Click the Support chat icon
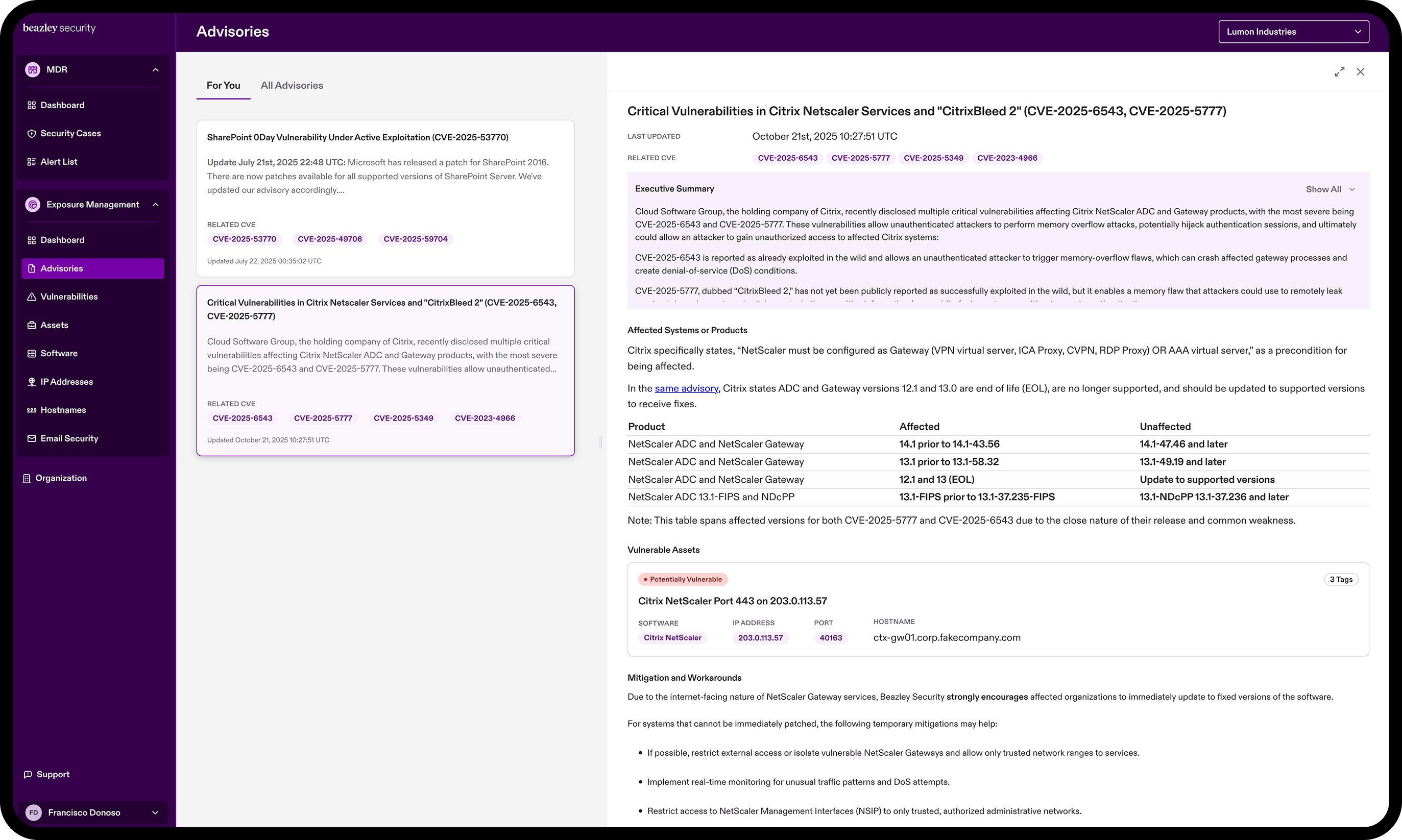This screenshot has height=840, width=1402. 28,774
